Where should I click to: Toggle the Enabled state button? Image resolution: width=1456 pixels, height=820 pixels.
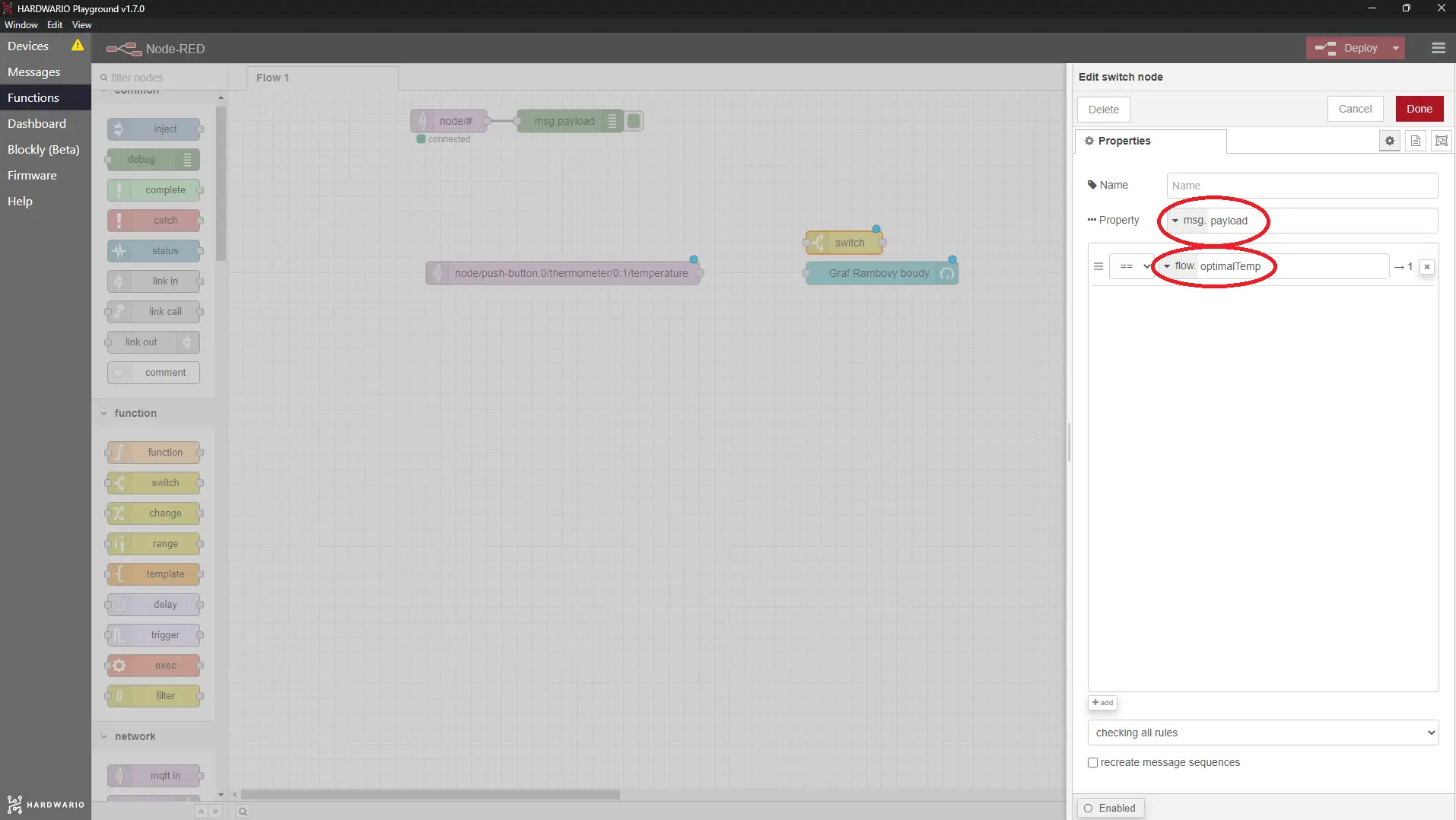point(1110,808)
